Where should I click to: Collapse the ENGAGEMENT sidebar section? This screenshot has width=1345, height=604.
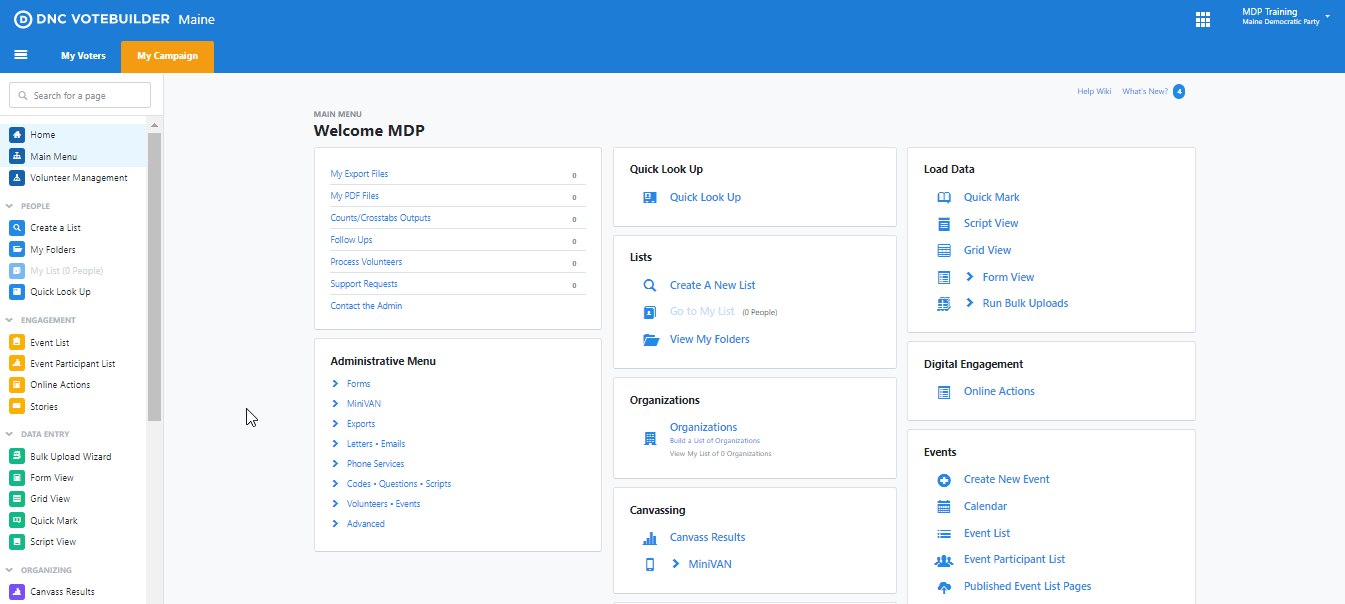(9, 321)
